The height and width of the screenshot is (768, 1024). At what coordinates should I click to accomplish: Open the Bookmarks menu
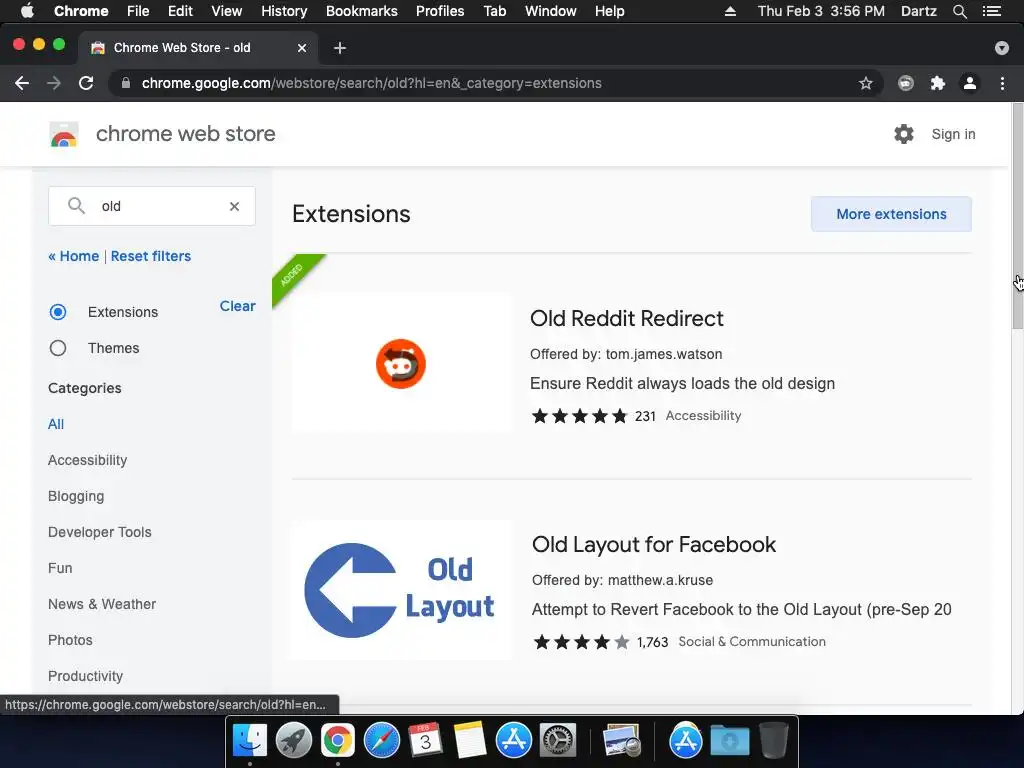pos(362,11)
